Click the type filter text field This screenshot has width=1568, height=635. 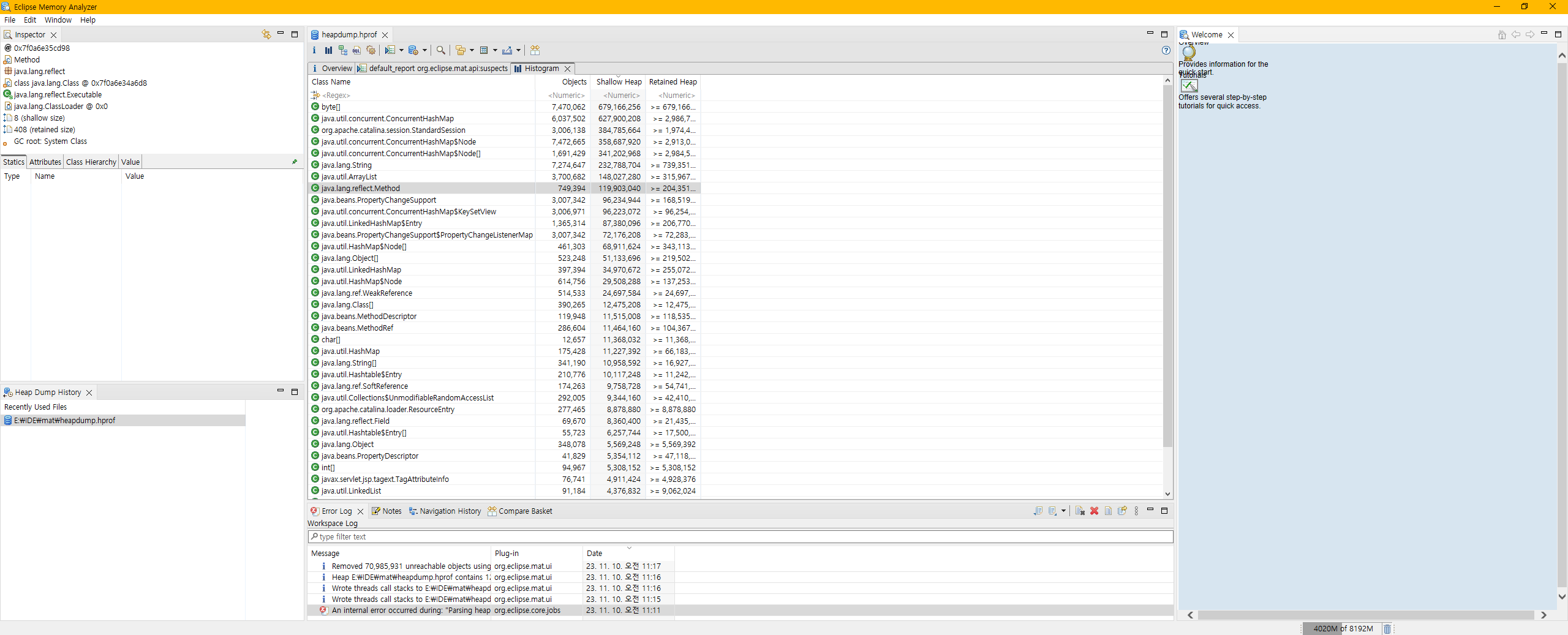[741, 537]
